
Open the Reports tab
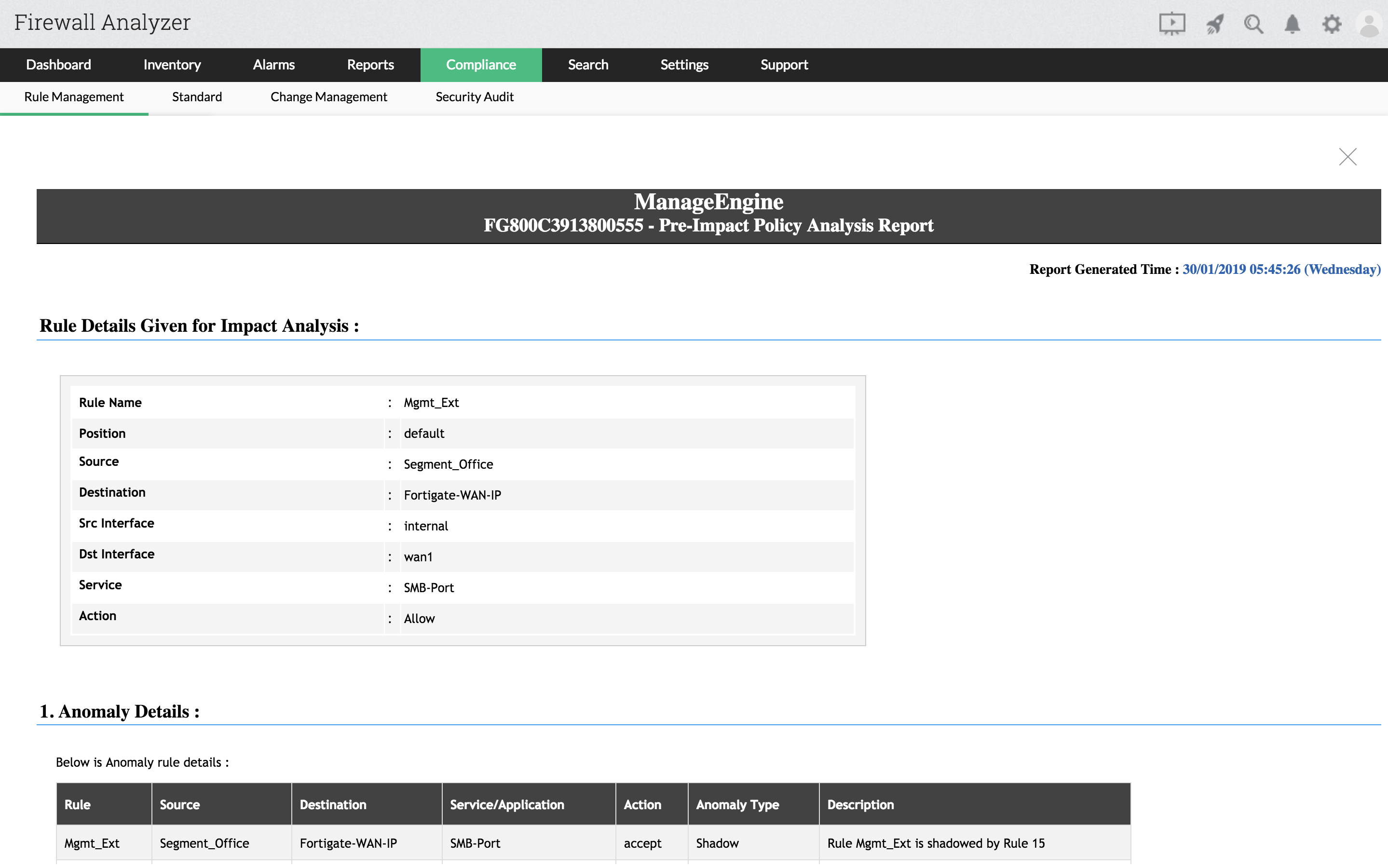coord(370,65)
